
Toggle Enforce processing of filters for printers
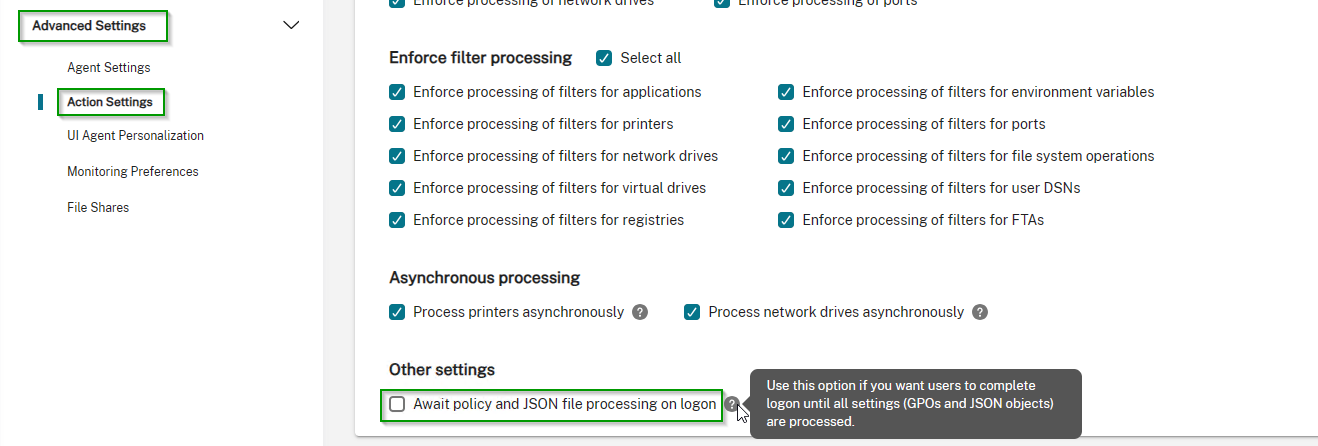coord(397,124)
